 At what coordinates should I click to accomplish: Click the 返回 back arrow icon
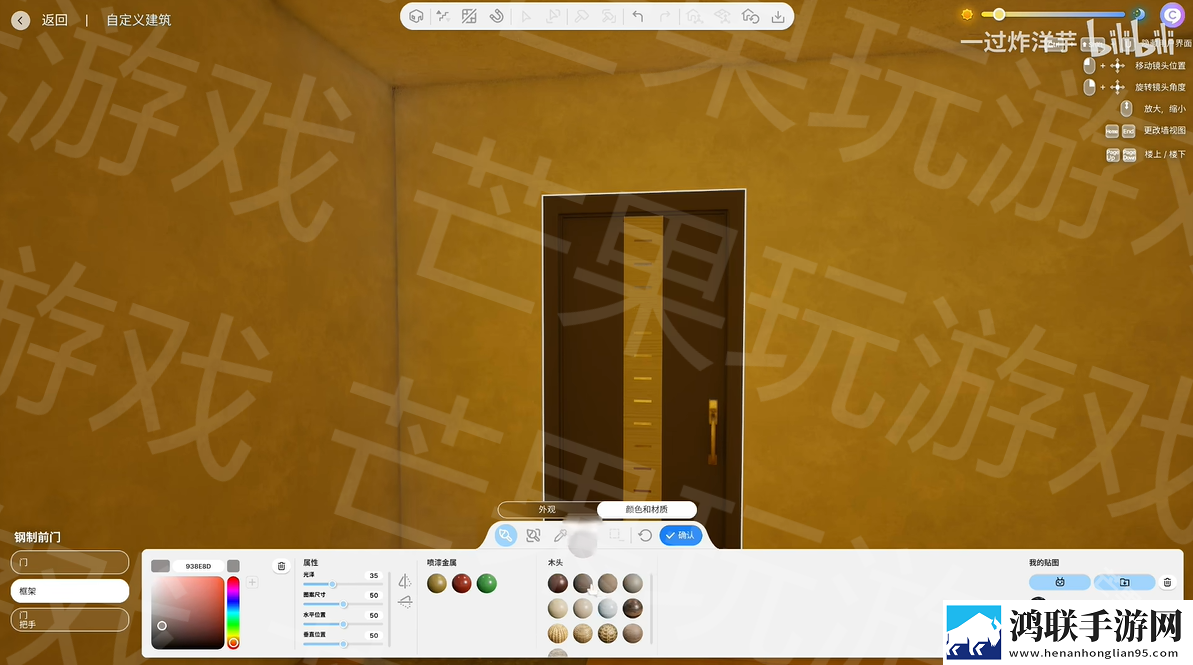(x=21, y=21)
